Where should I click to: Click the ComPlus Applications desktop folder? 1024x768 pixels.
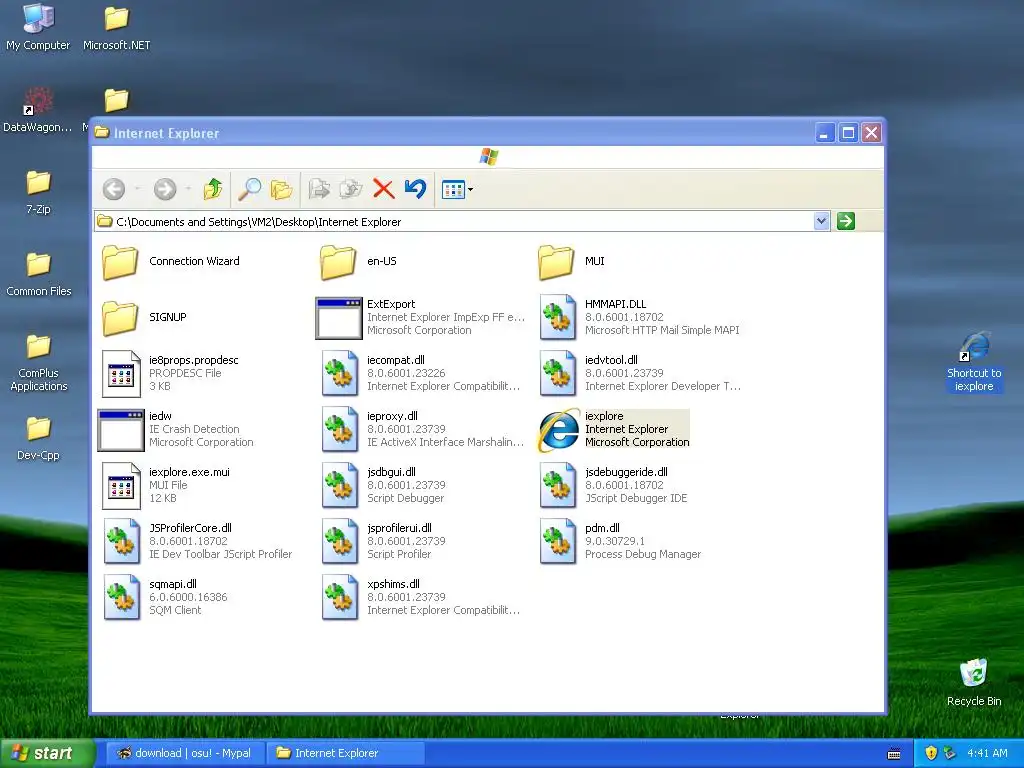coord(39,362)
